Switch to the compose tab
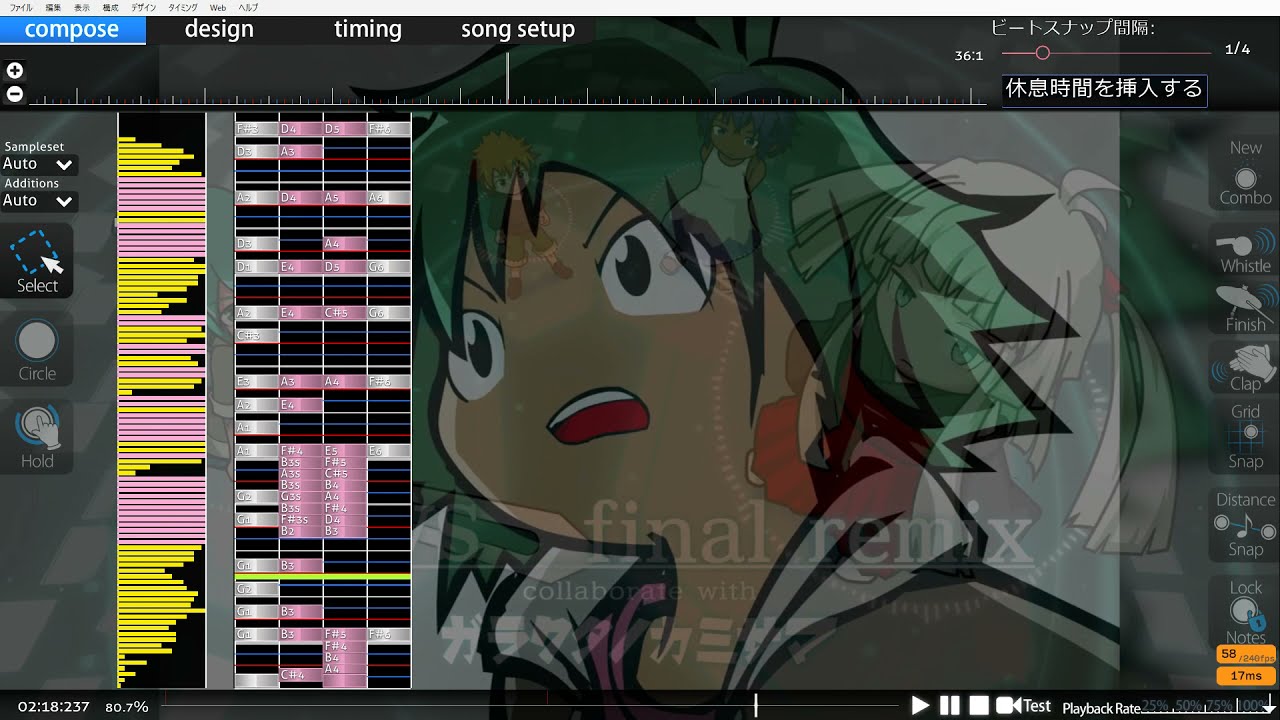The image size is (1280, 720). tap(72, 29)
